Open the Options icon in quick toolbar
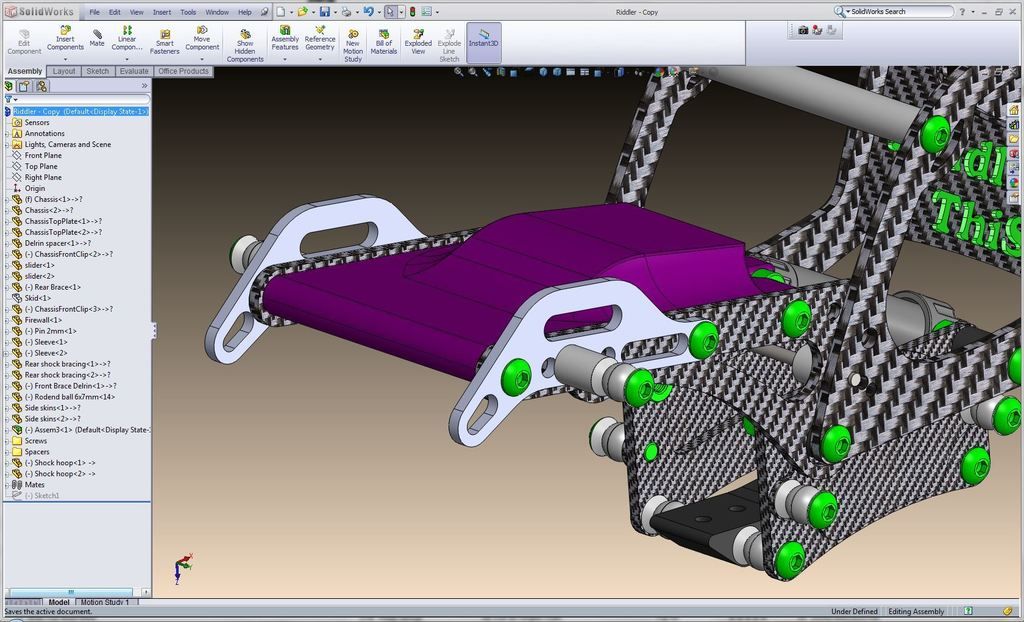 [x=426, y=12]
